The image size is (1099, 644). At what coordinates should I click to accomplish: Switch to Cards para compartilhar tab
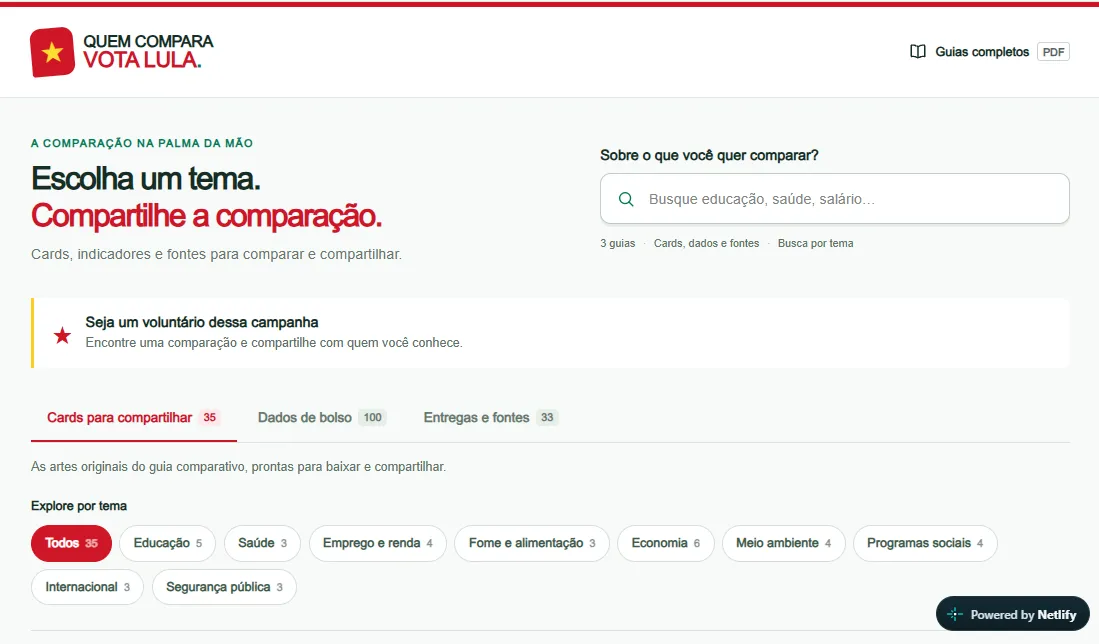click(x=133, y=418)
